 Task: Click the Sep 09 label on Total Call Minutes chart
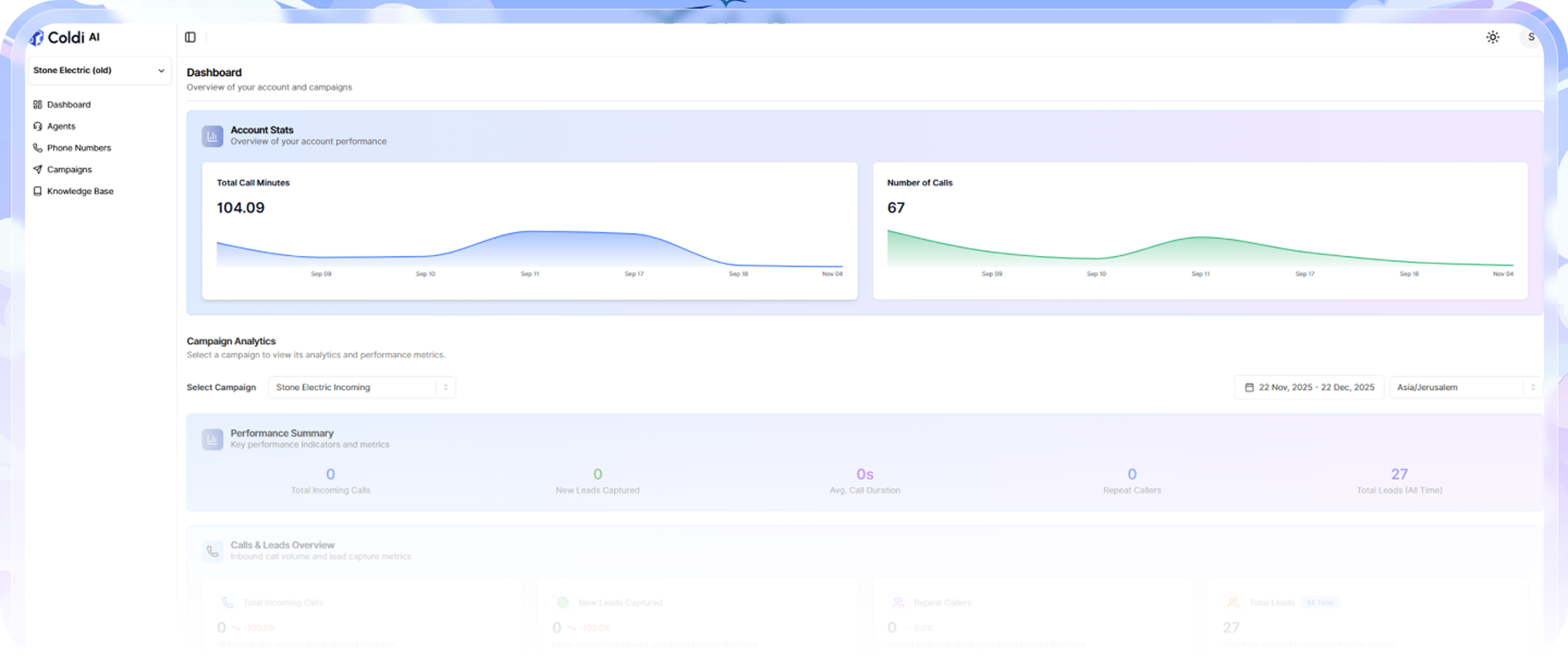(321, 274)
